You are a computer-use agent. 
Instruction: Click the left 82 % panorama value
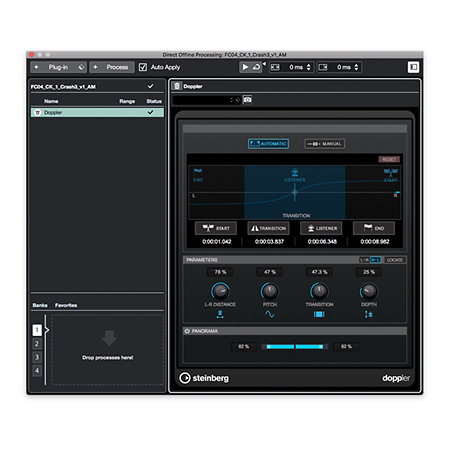click(x=243, y=347)
